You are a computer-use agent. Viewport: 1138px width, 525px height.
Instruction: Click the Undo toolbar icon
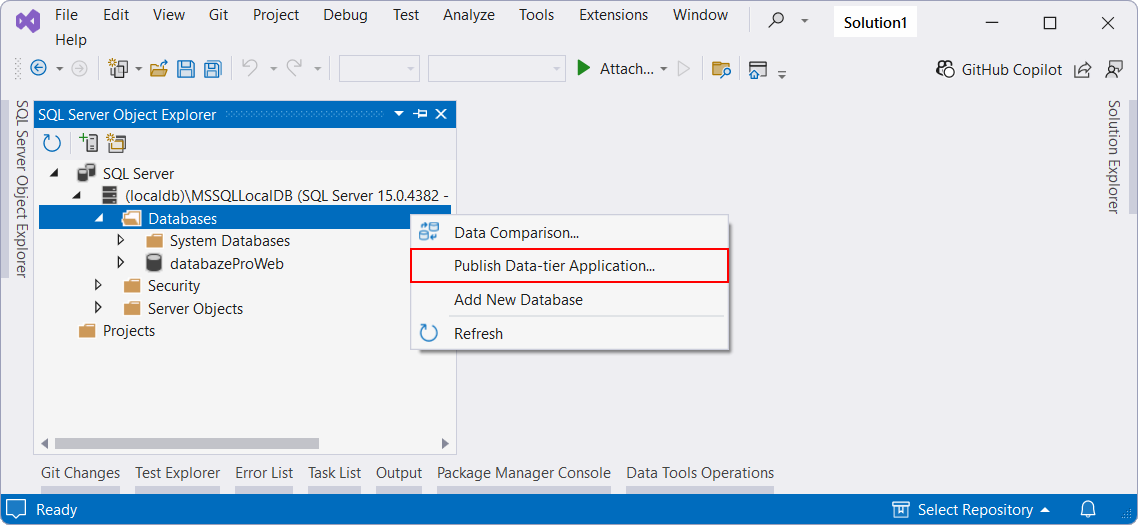[x=250, y=68]
